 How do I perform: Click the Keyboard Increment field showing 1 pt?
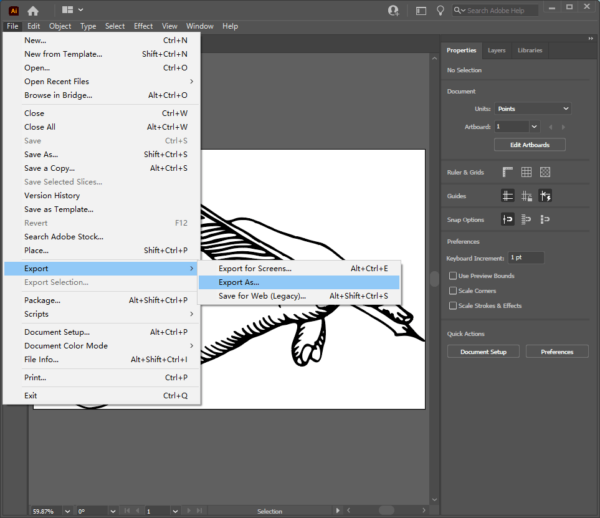(526, 257)
